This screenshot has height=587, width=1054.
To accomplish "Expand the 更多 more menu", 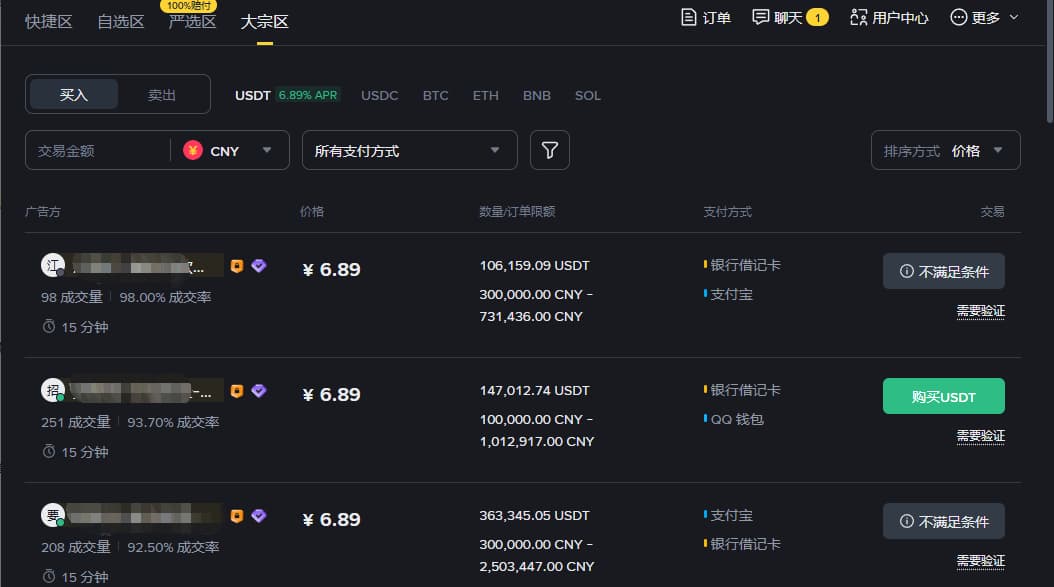I will point(984,17).
